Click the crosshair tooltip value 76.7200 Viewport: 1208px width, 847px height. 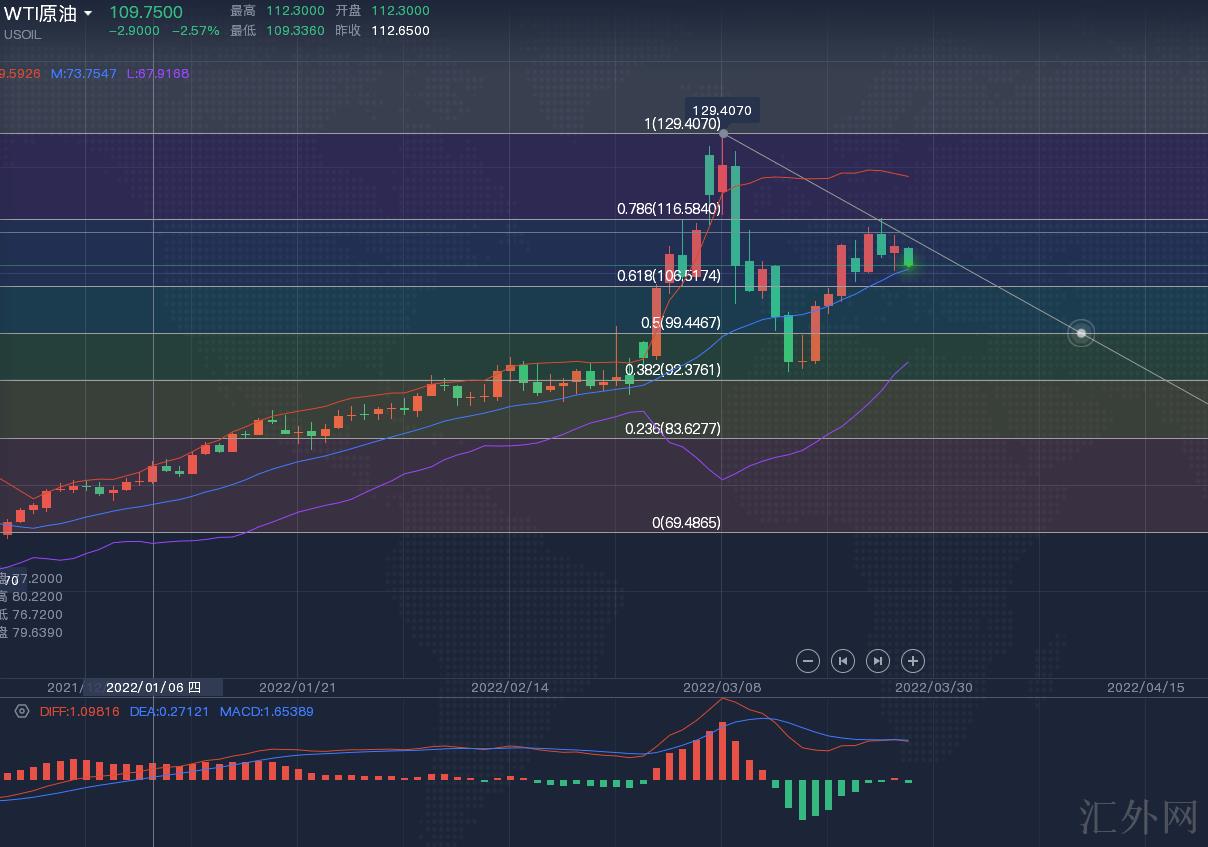pos(37,615)
